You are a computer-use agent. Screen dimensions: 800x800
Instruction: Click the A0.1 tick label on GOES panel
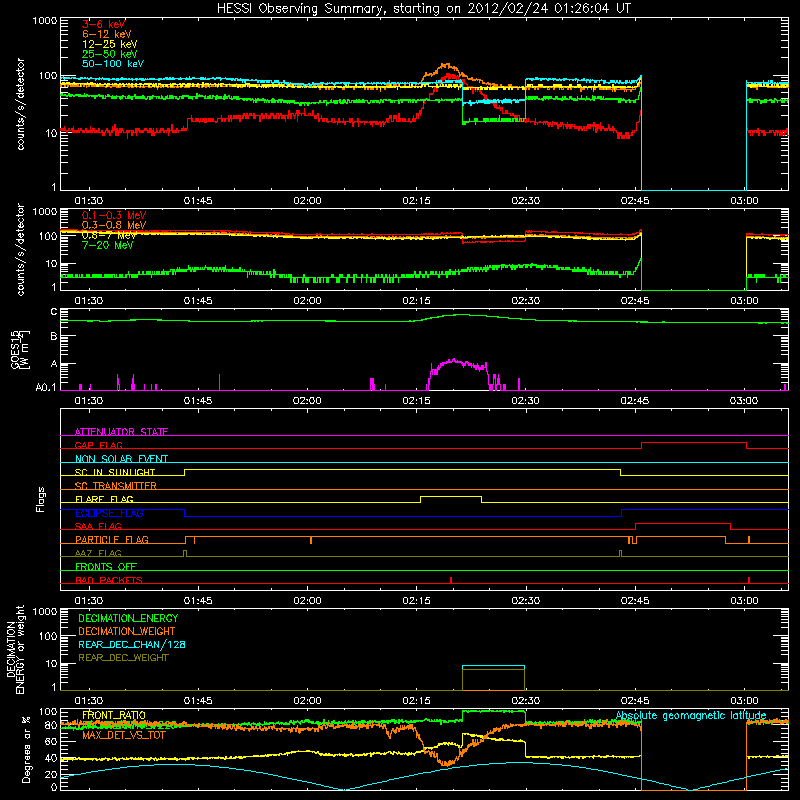(x=46, y=387)
